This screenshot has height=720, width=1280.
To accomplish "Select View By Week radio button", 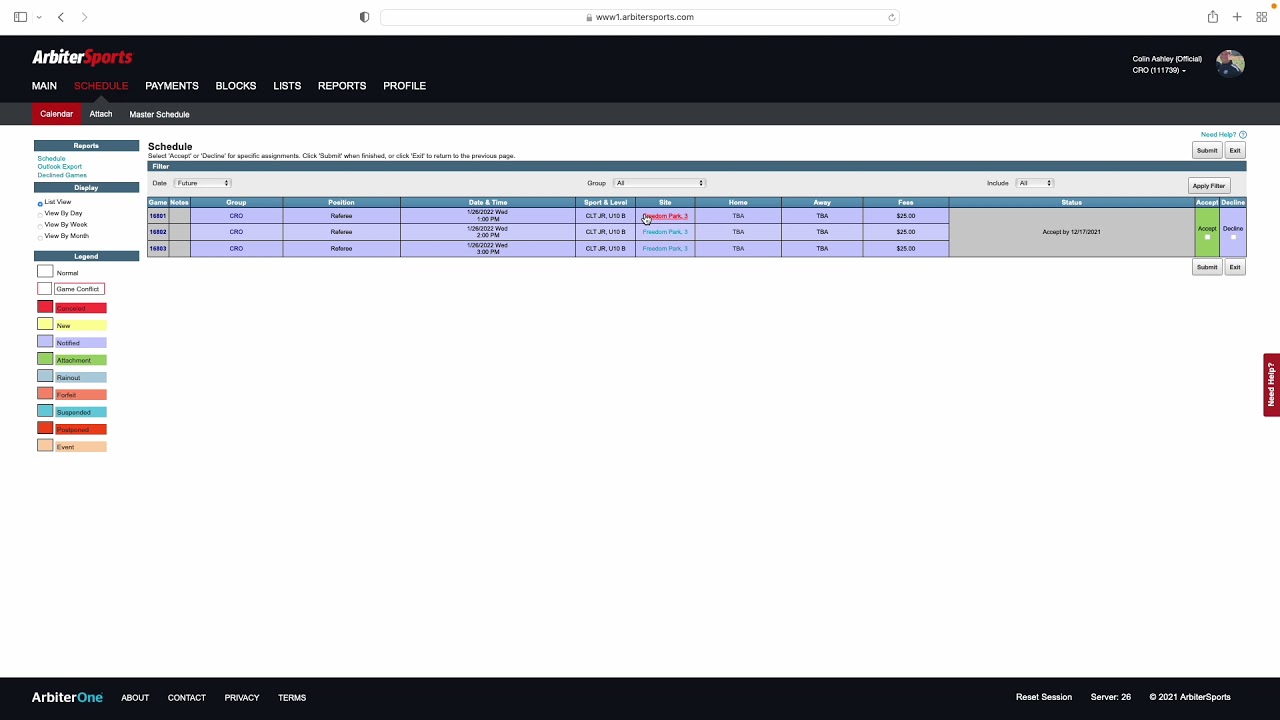I will point(40,225).
